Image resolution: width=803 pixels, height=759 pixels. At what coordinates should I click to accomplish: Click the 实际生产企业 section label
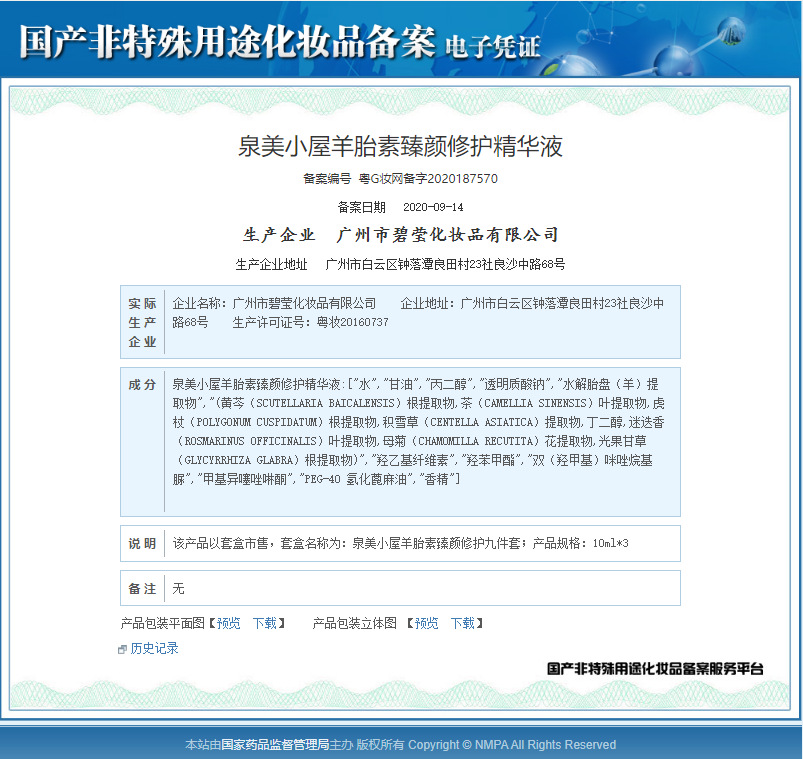(142, 322)
